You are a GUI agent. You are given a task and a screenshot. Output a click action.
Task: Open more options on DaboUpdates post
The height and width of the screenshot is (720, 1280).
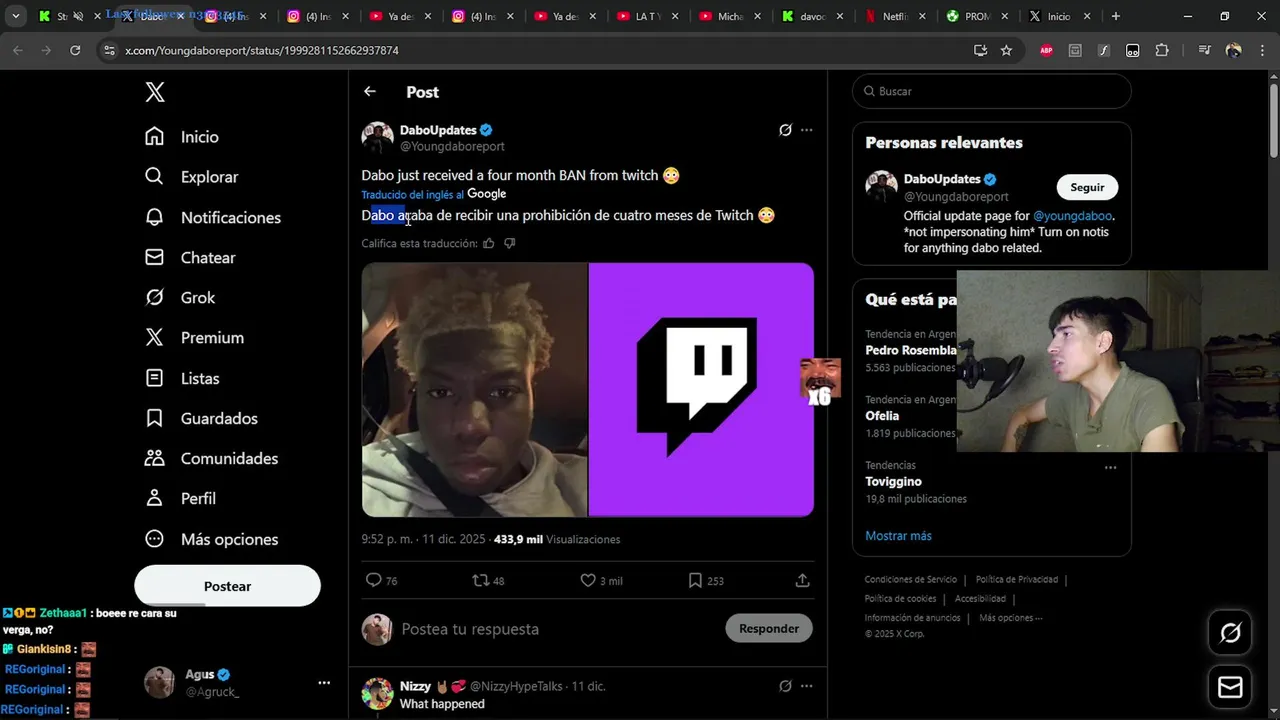pos(806,130)
